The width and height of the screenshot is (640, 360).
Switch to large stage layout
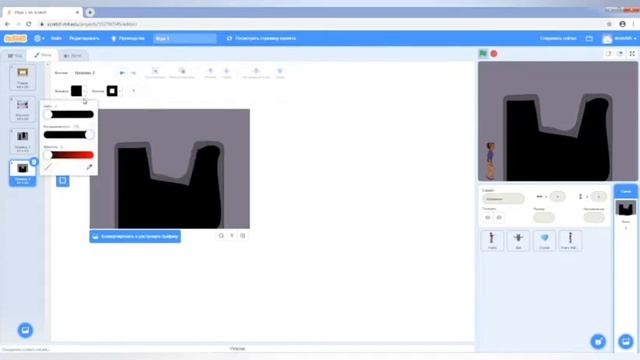[x=620, y=53]
